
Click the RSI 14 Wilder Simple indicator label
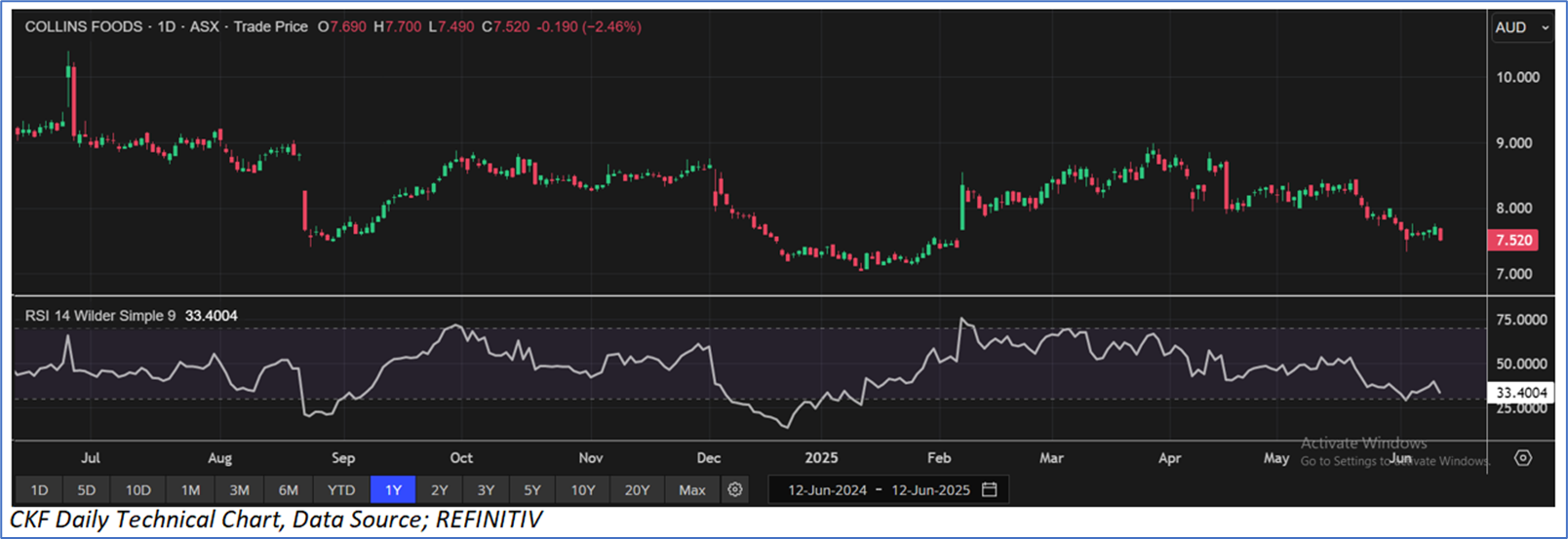100,316
